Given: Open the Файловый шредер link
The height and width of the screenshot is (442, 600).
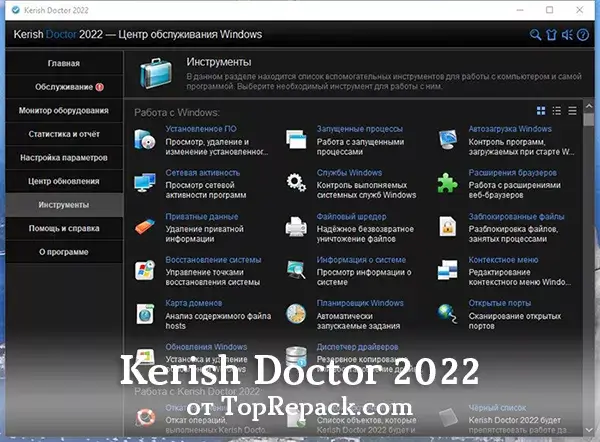Looking at the screenshot, I should [351, 217].
